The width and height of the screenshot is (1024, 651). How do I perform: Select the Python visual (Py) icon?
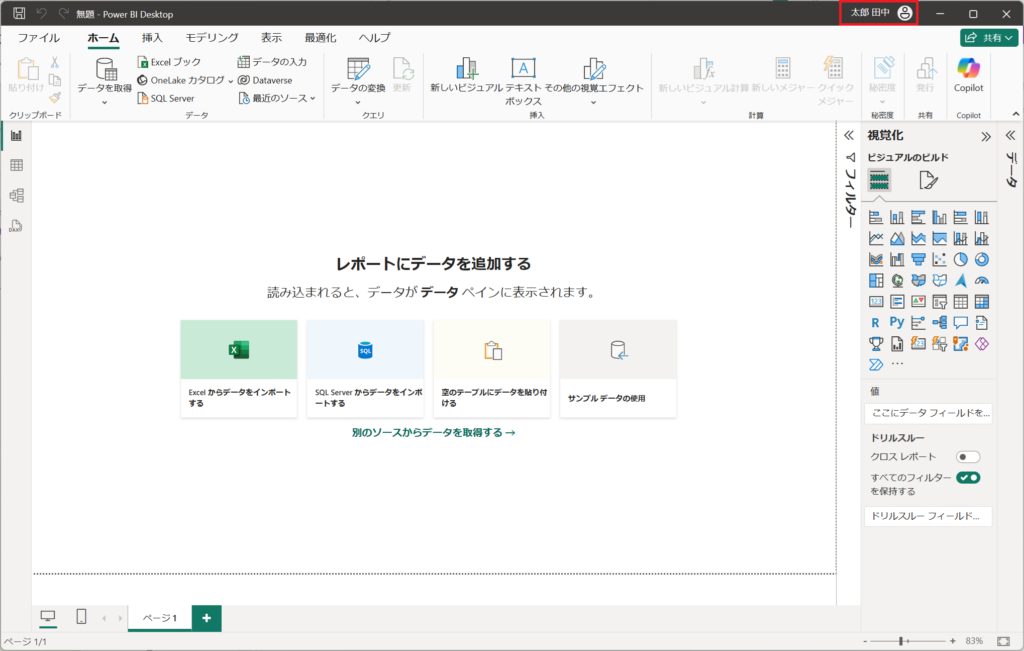coord(897,323)
